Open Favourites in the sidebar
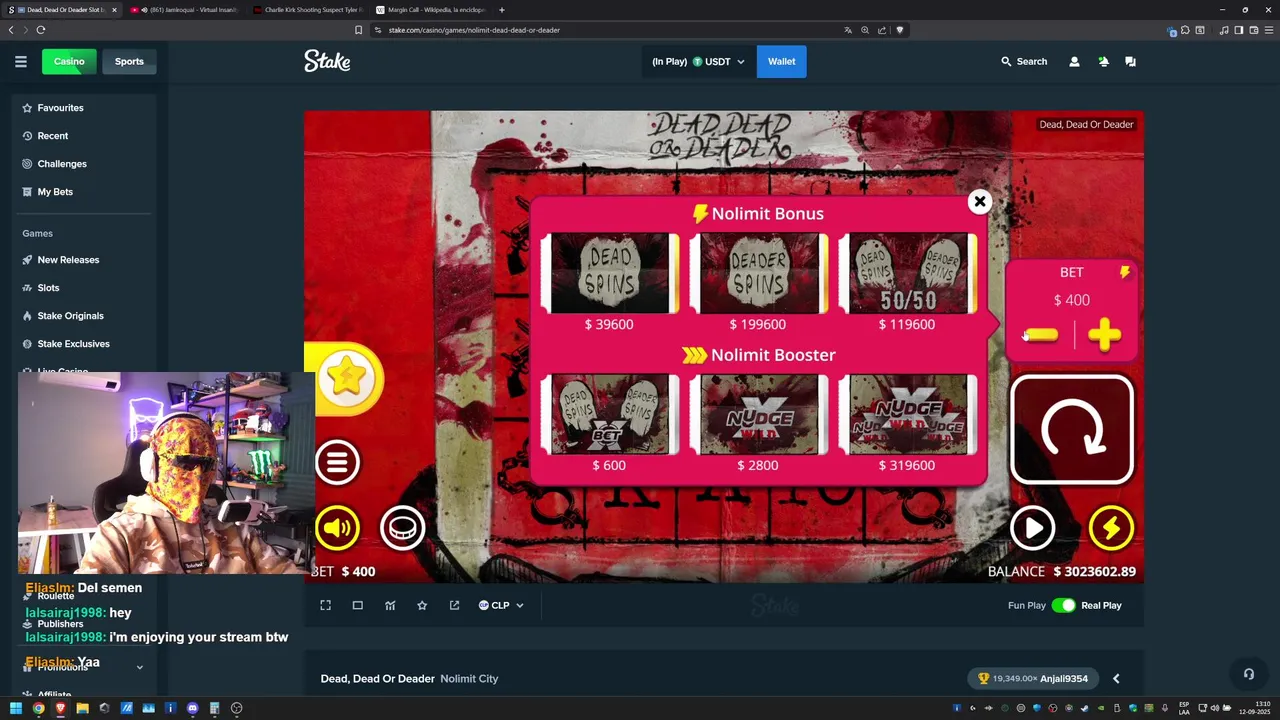The height and width of the screenshot is (720, 1280). click(84, 108)
